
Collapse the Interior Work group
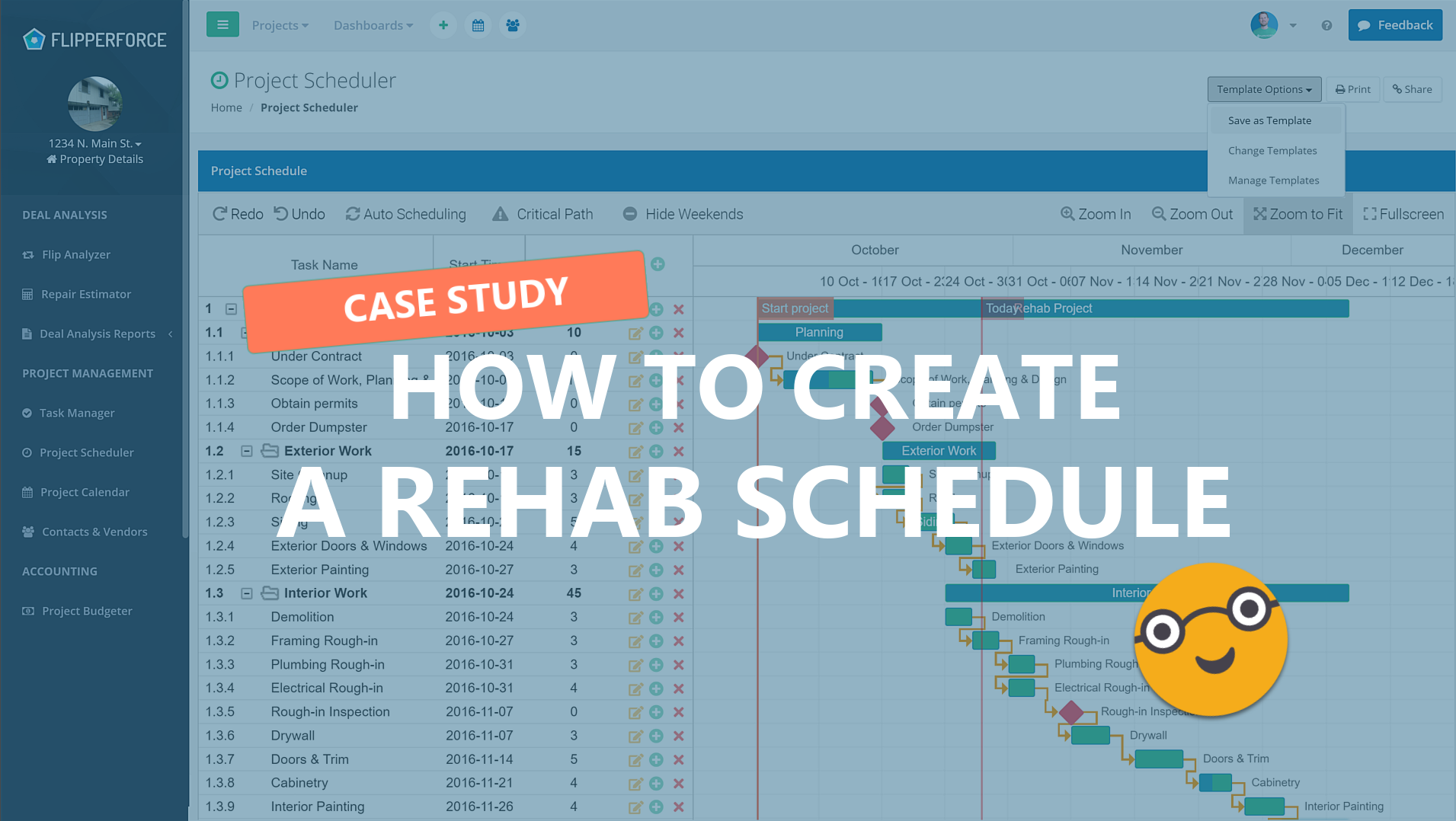click(247, 593)
